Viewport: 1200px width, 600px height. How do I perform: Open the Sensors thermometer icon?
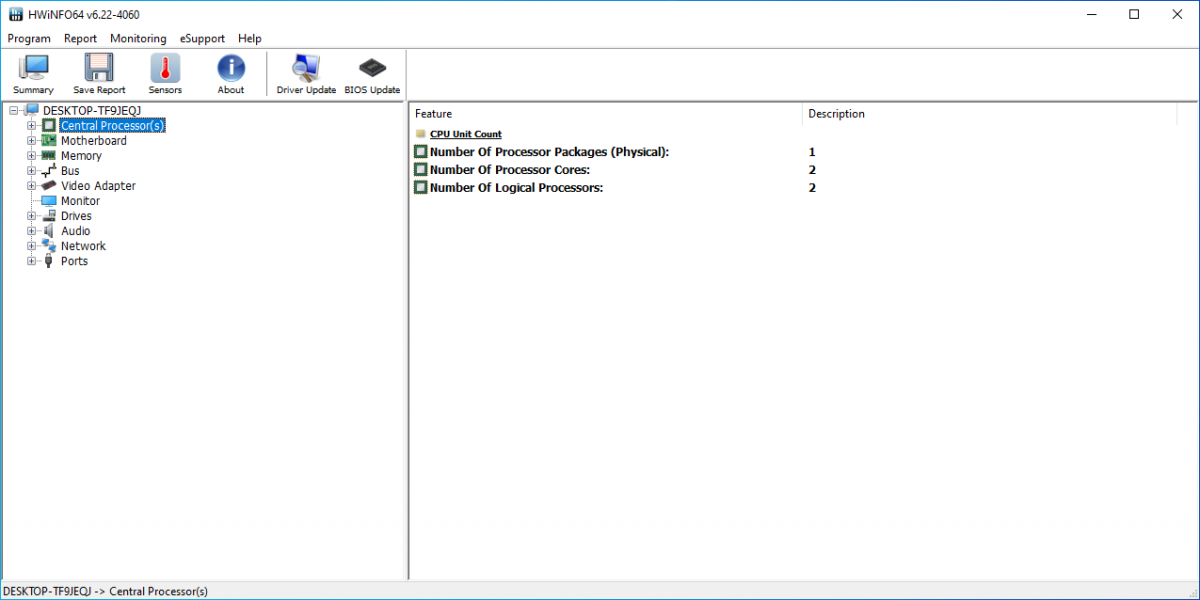click(165, 68)
